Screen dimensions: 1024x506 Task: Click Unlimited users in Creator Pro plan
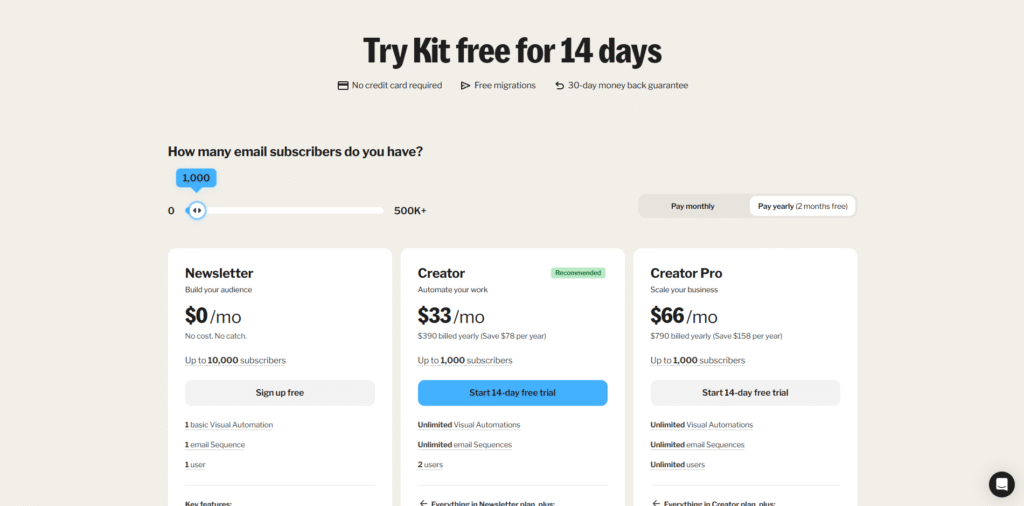point(677,465)
